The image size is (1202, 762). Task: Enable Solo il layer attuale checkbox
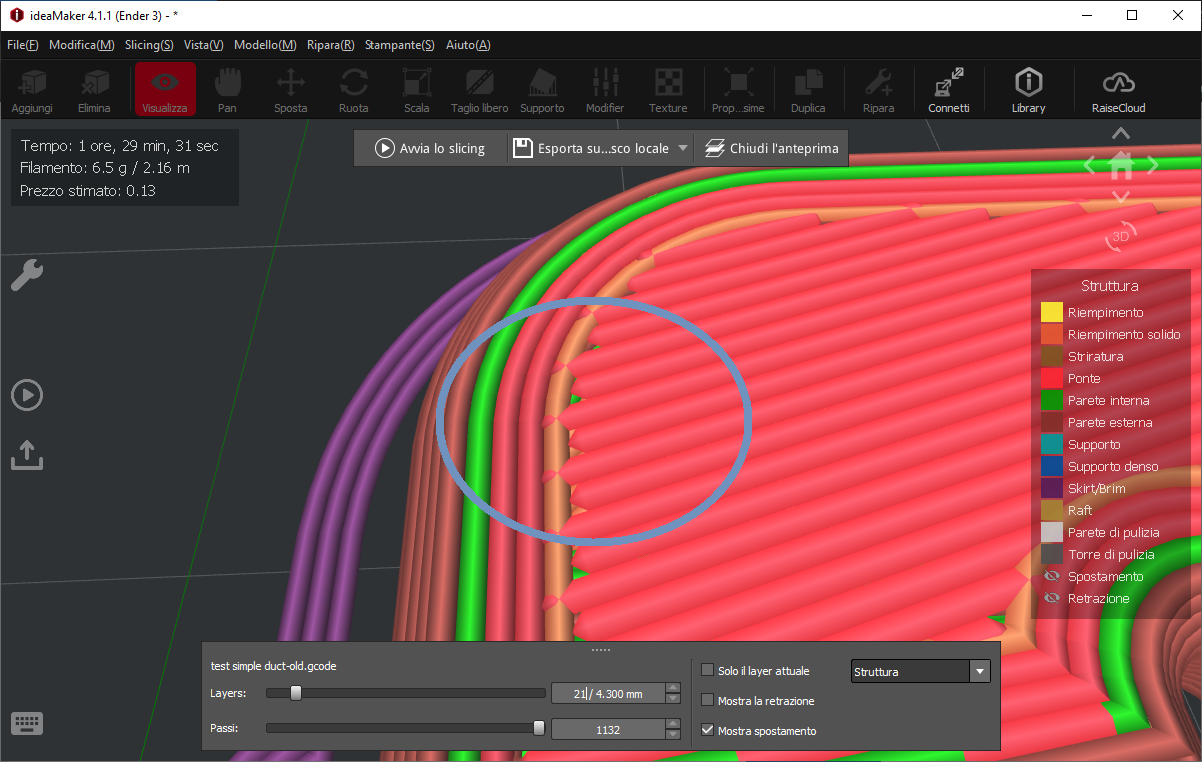tap(708, 671)
